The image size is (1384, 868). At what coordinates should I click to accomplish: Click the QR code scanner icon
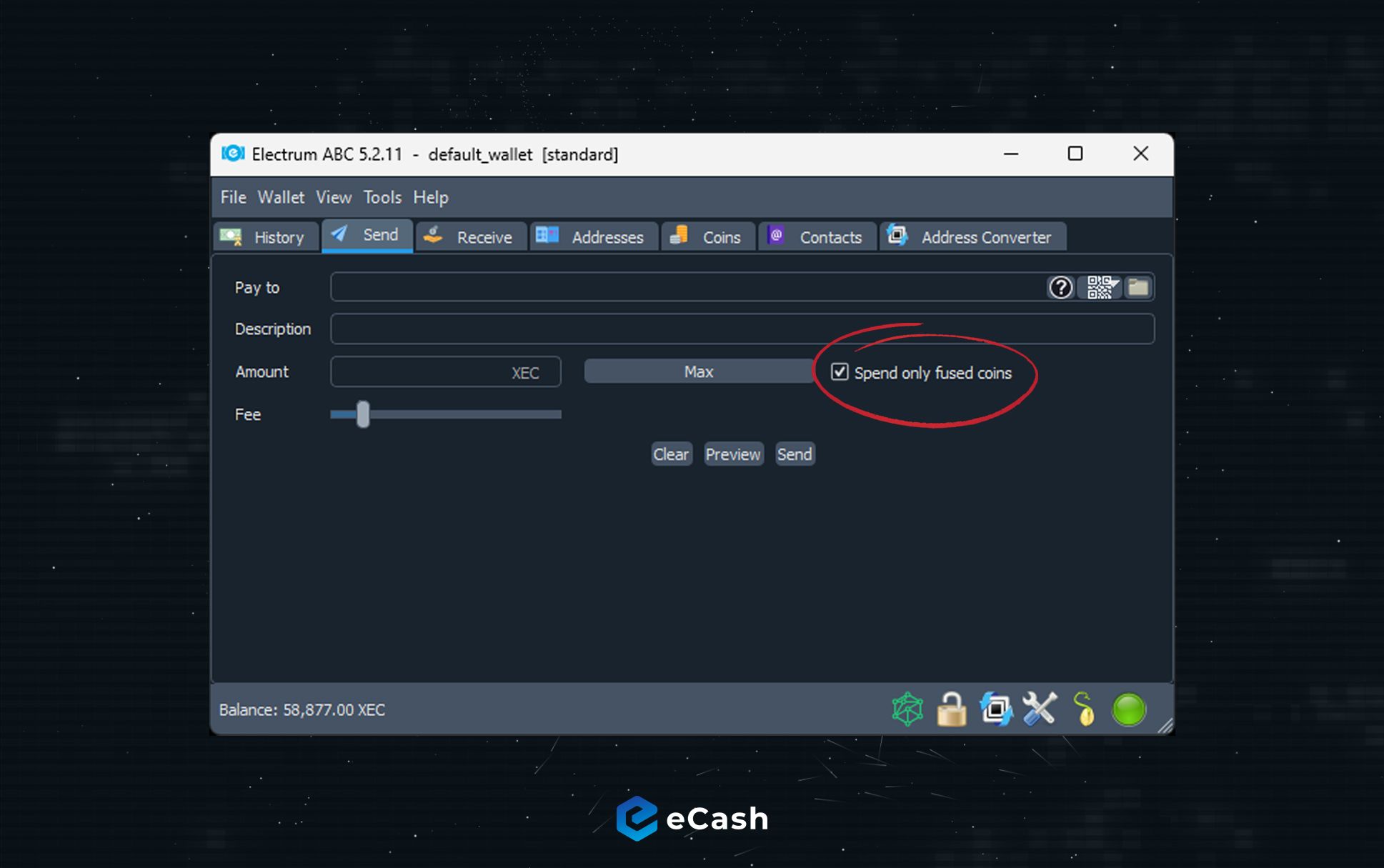tap(1100, 287)
